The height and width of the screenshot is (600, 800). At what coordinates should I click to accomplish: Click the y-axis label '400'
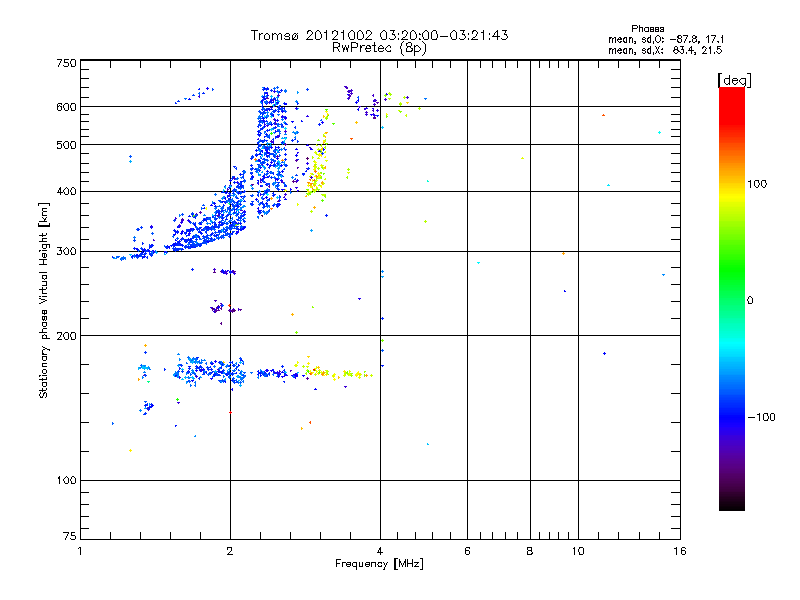(67, 192)
